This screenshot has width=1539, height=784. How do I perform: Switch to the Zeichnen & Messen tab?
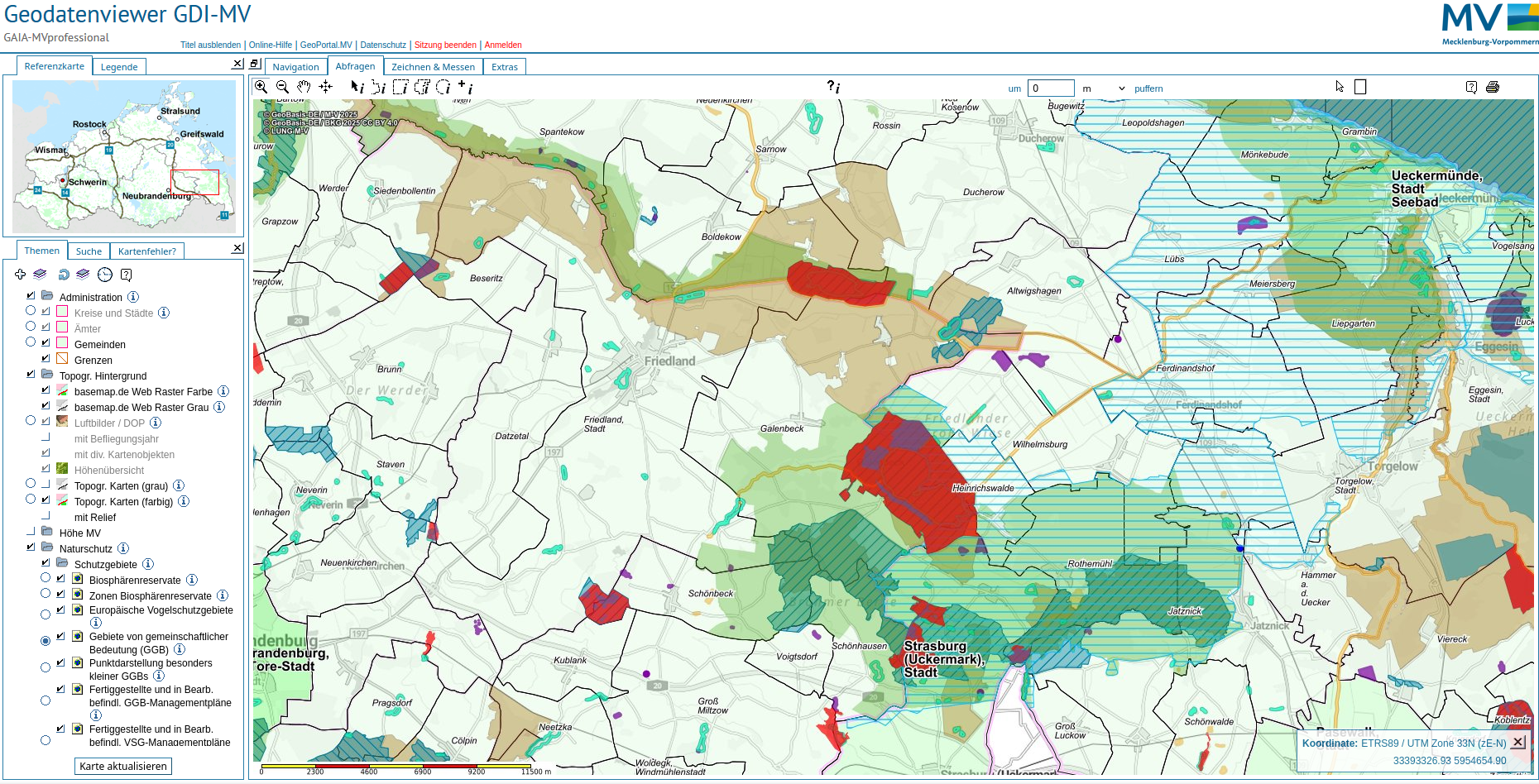pos(433,67)
